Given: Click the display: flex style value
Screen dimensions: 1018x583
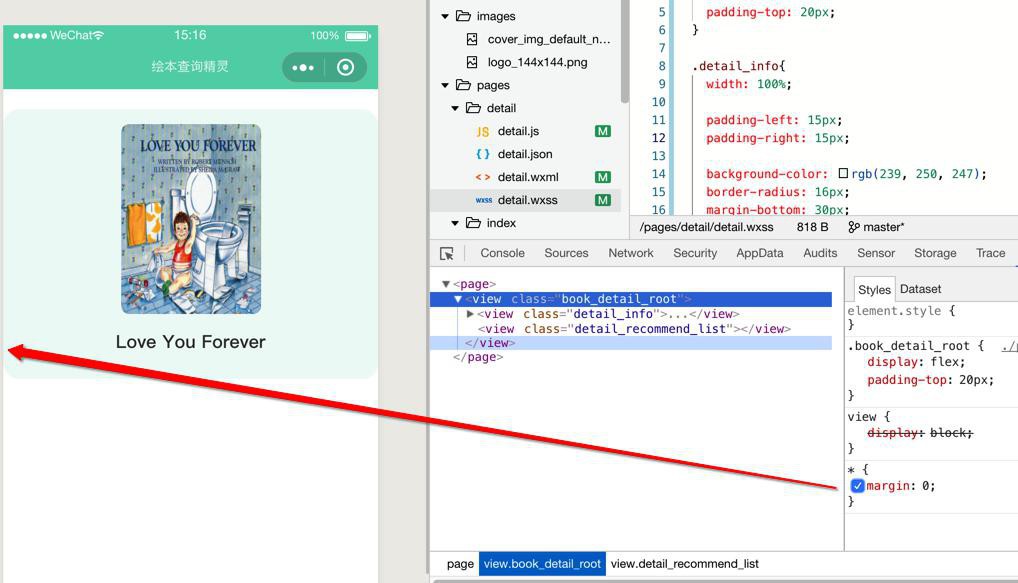Looking at the screenshot, I should coord(947,362).
